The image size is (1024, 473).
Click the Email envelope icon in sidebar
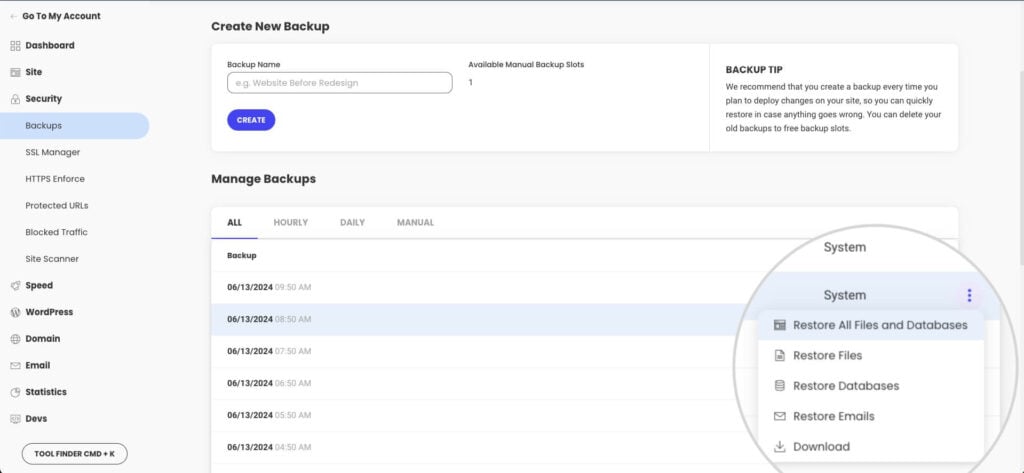point(16,366)
